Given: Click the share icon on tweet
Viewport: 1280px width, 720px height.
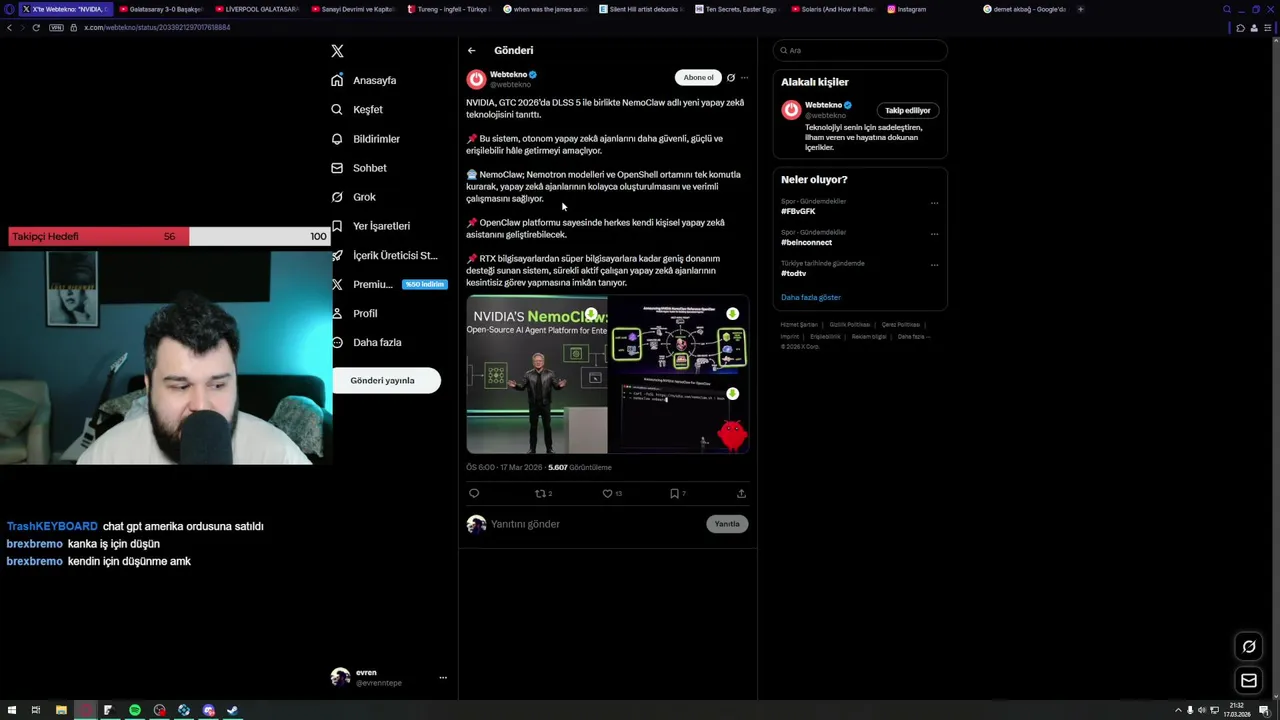Looking at the screenshot, I should (x=741, y=493).
